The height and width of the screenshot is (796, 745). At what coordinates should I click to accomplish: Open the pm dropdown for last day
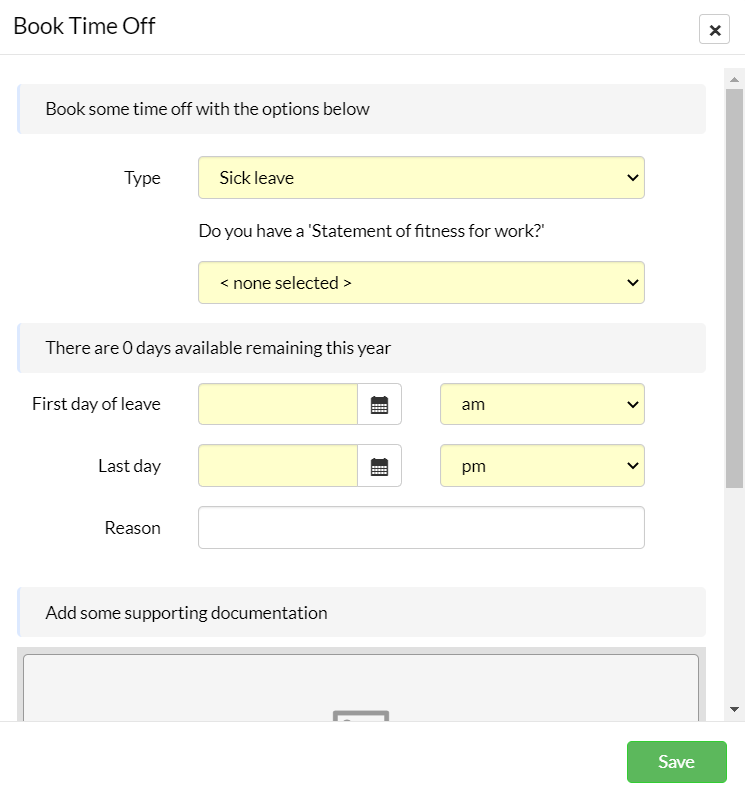[542, 466]
